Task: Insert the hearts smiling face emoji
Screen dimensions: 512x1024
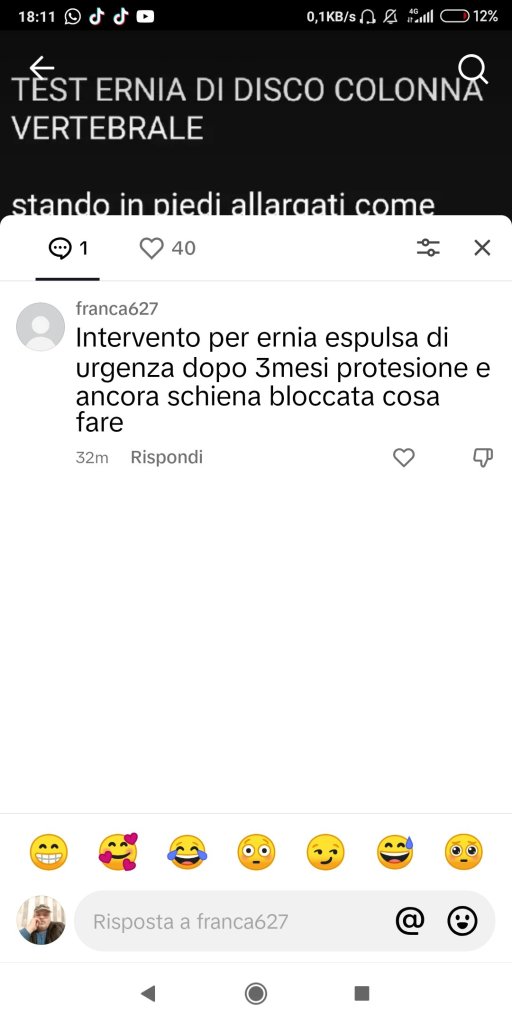Action: [118, 852]
